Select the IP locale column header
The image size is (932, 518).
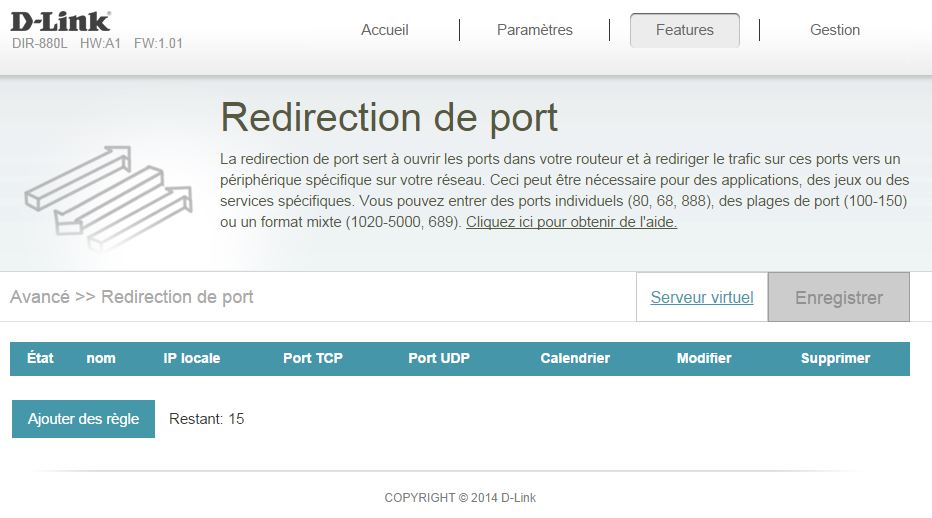click(192, 358)
